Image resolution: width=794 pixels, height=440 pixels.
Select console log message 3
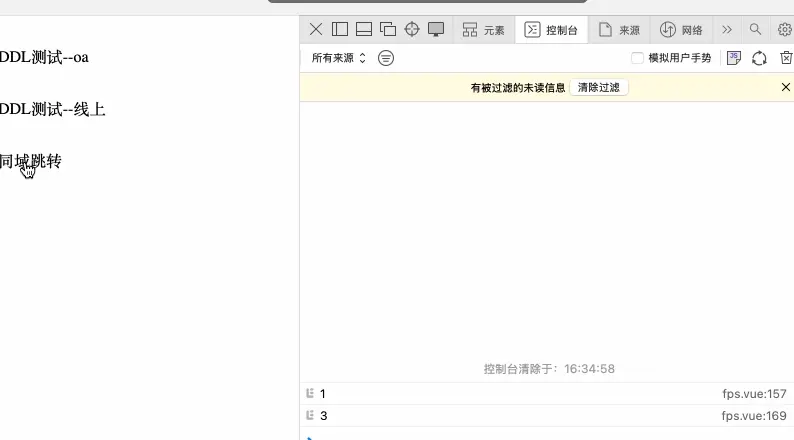pyautogui.click(x=547, y=416)
